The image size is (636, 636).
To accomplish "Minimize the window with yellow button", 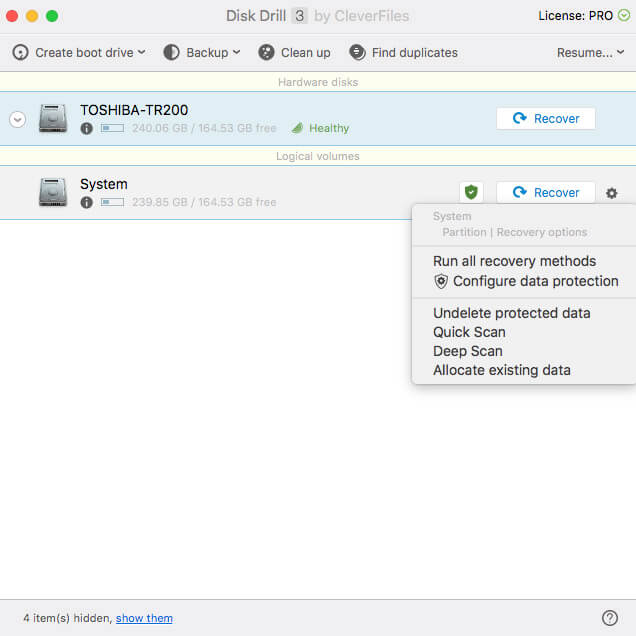I will (32, 16).
